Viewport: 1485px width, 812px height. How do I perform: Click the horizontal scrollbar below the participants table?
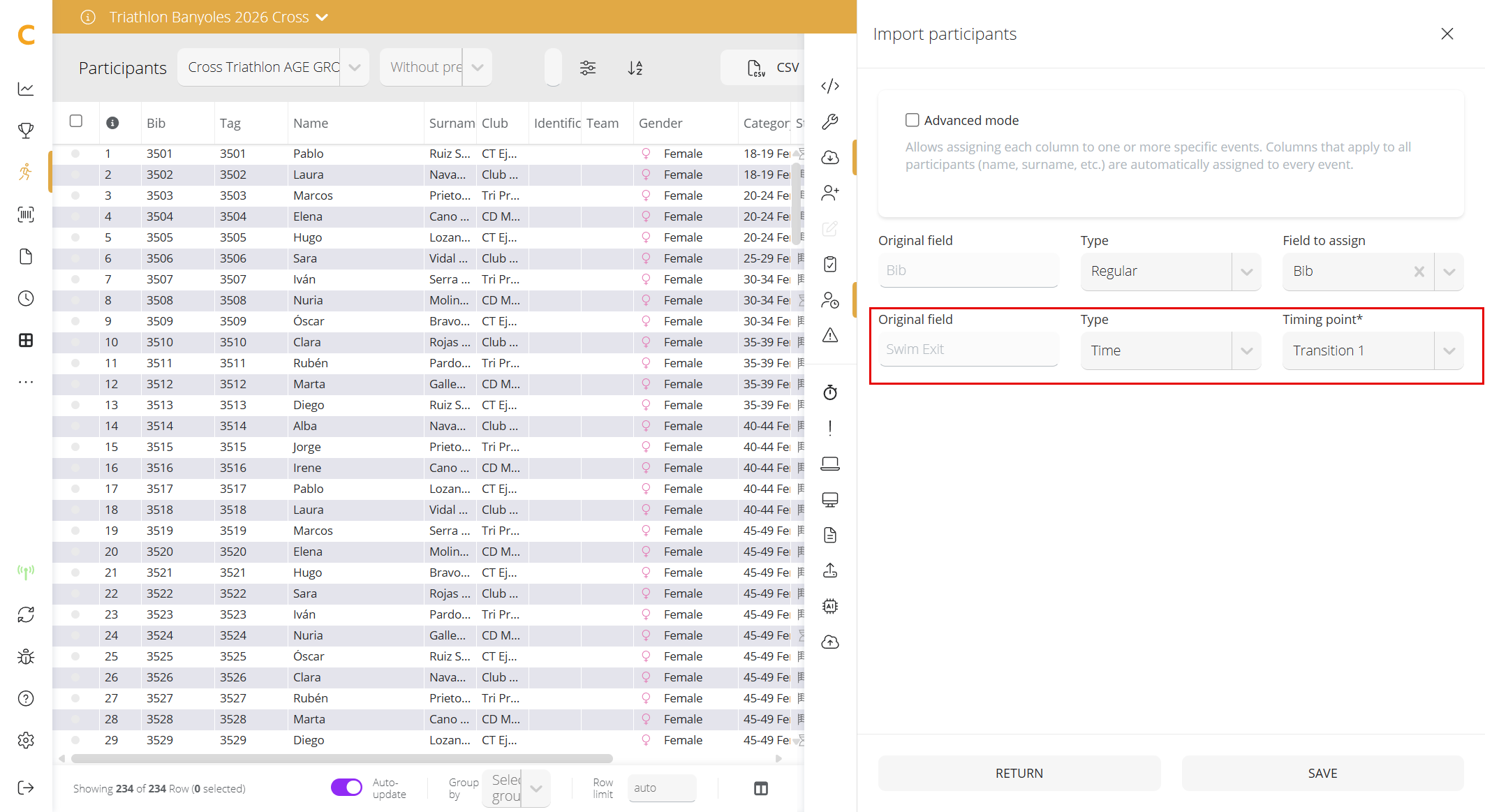(x=342, y=758)
